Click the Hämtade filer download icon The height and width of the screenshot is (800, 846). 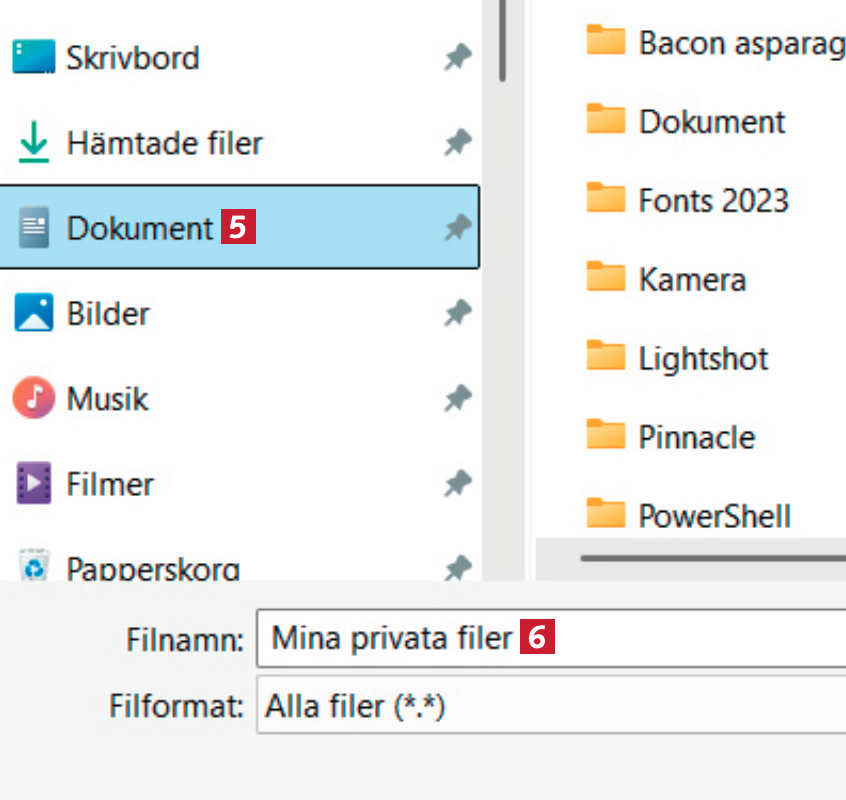(x=33, y=144)
